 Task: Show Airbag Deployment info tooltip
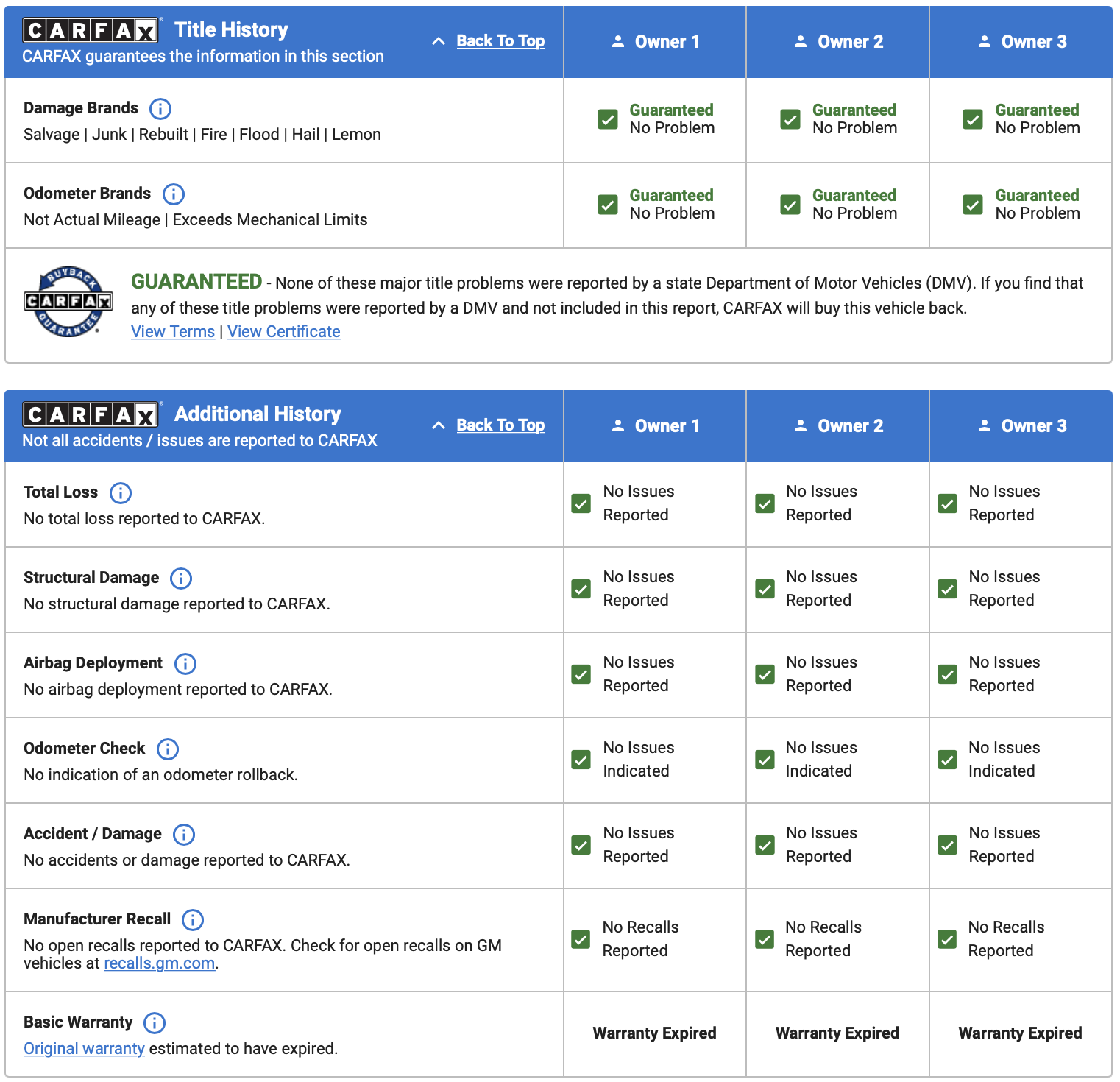point(185,664)
